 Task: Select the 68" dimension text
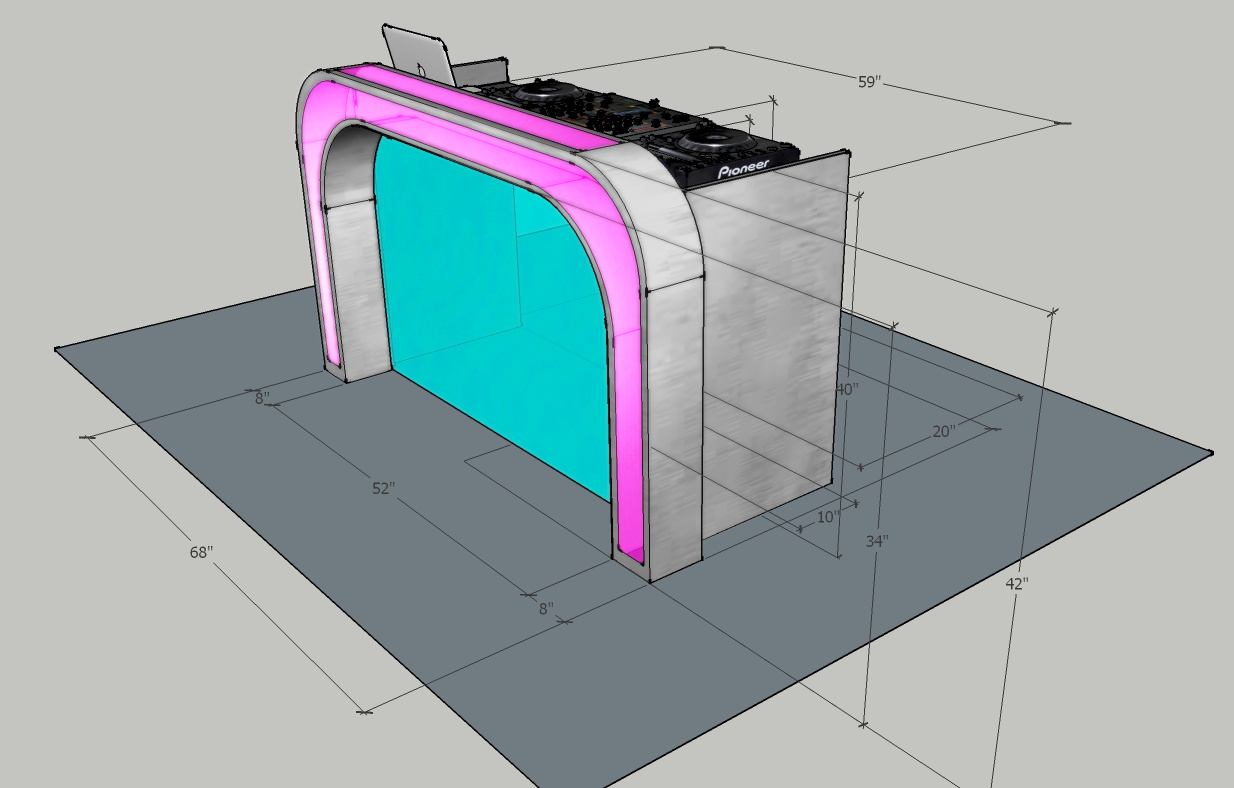coord(201,552)
